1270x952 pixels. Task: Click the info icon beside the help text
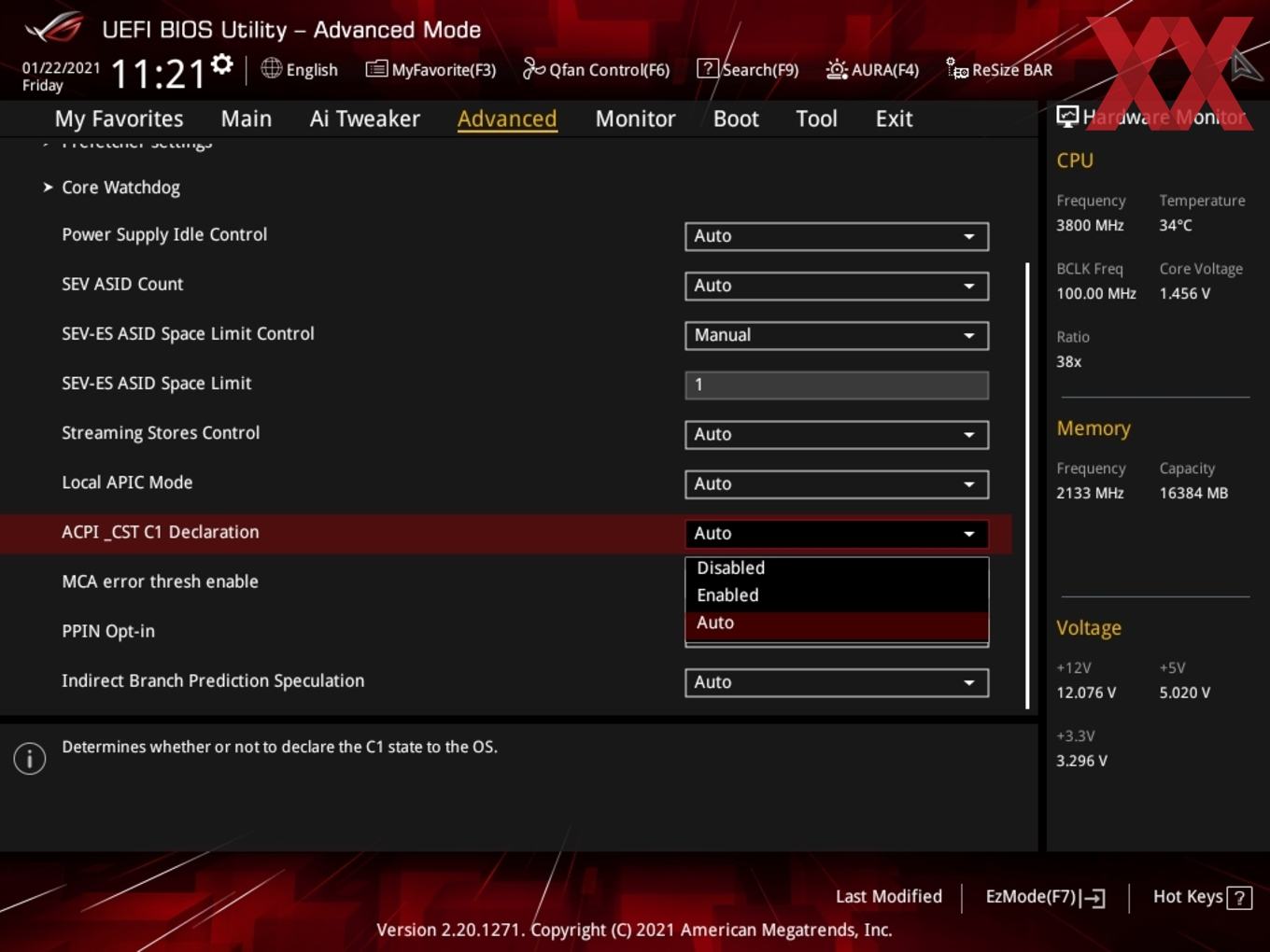point(30,759)
